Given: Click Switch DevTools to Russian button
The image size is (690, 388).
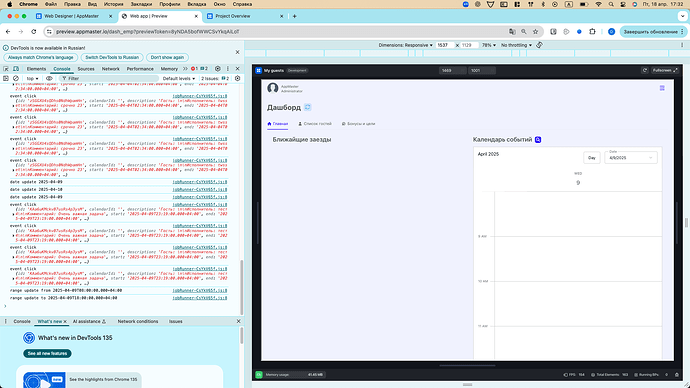Looking at the screenshot, I should point(112,57).
